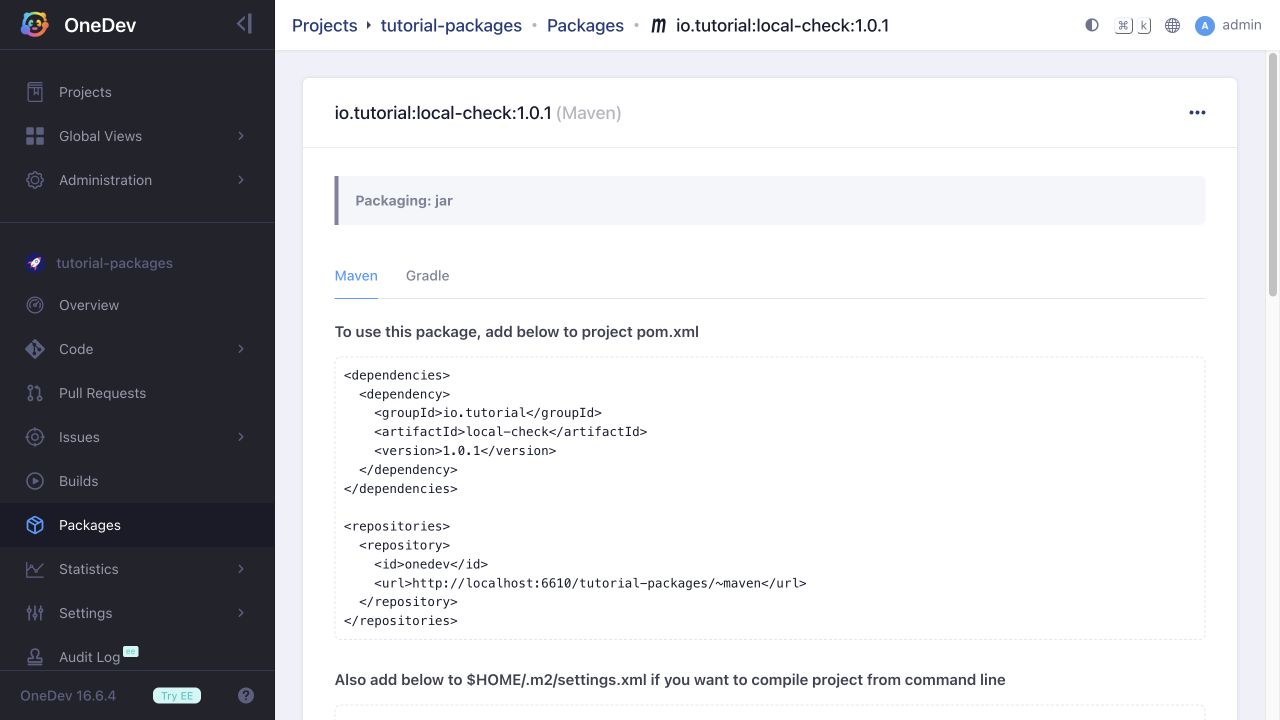Open Builds in the sidebar

click(x=137, y=481)
